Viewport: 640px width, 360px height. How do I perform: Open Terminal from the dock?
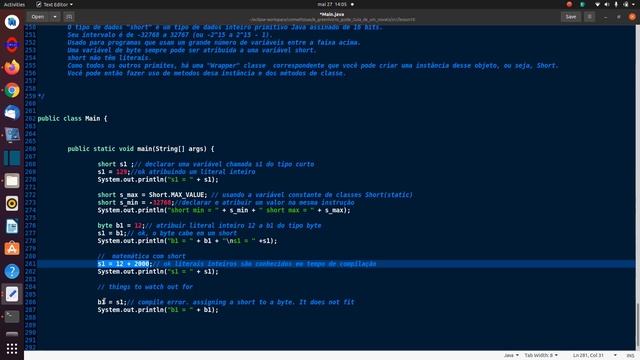pyautogui.click(x=12, y=317)
